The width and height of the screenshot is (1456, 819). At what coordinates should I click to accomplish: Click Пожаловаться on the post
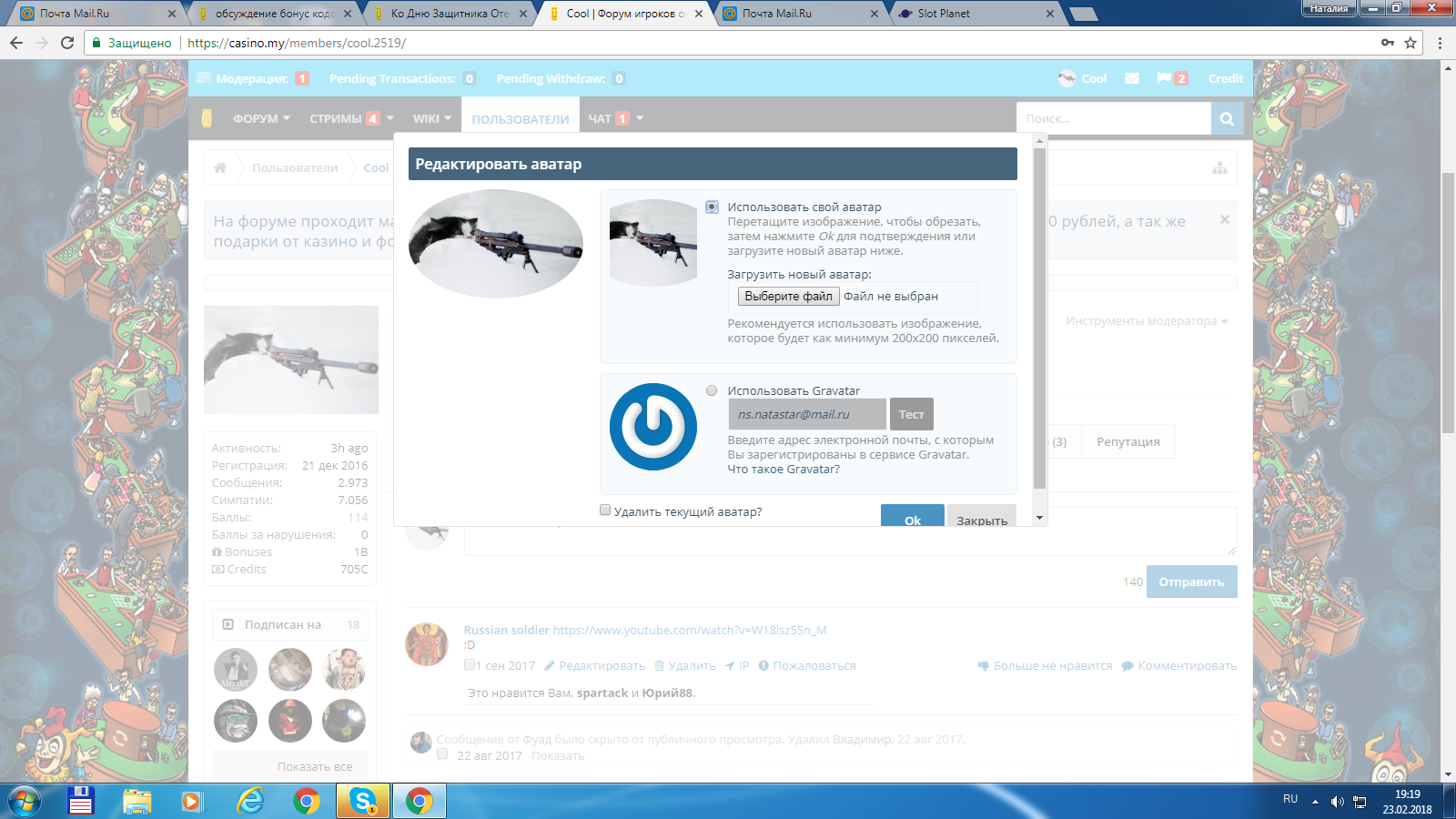(807, 666)
